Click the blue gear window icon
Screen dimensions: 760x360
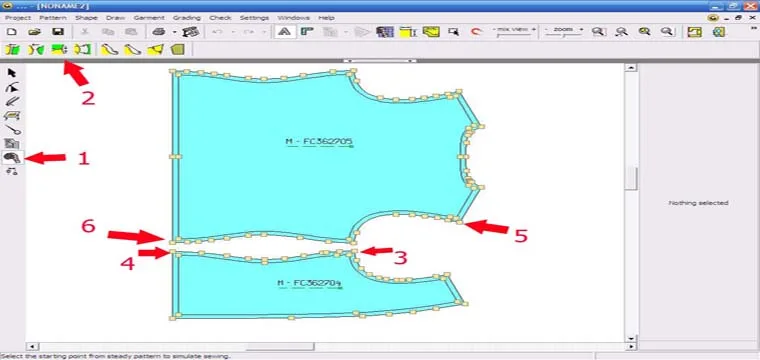coord(718,32)
